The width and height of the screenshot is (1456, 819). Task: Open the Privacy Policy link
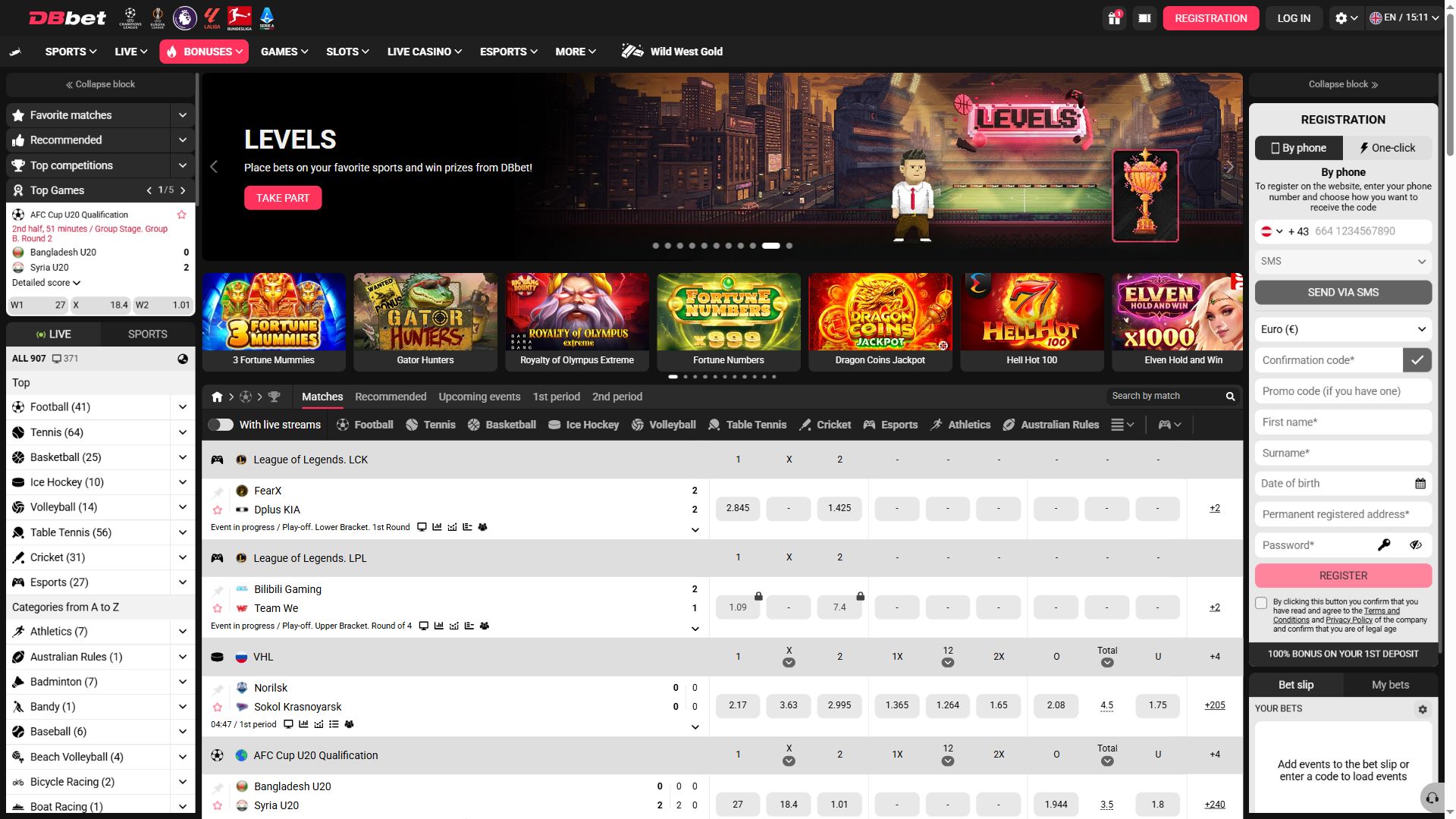pyautogui.click(x=1348, y=620)
